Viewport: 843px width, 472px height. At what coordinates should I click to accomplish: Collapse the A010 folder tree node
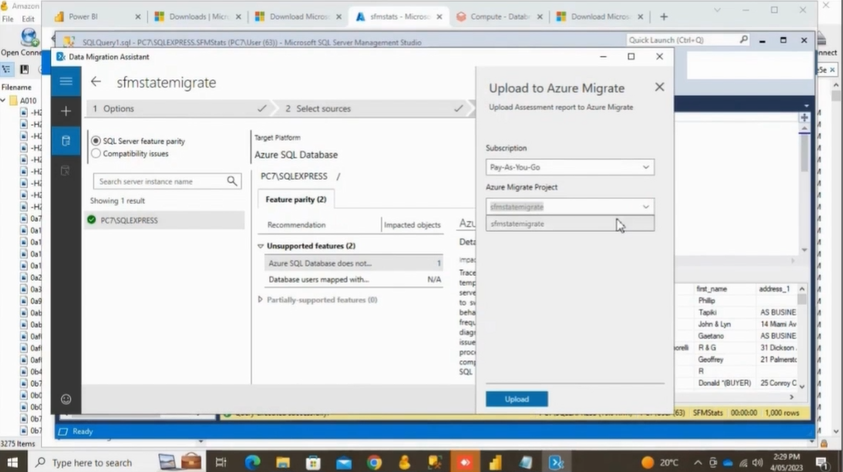(x=3, y=101)
